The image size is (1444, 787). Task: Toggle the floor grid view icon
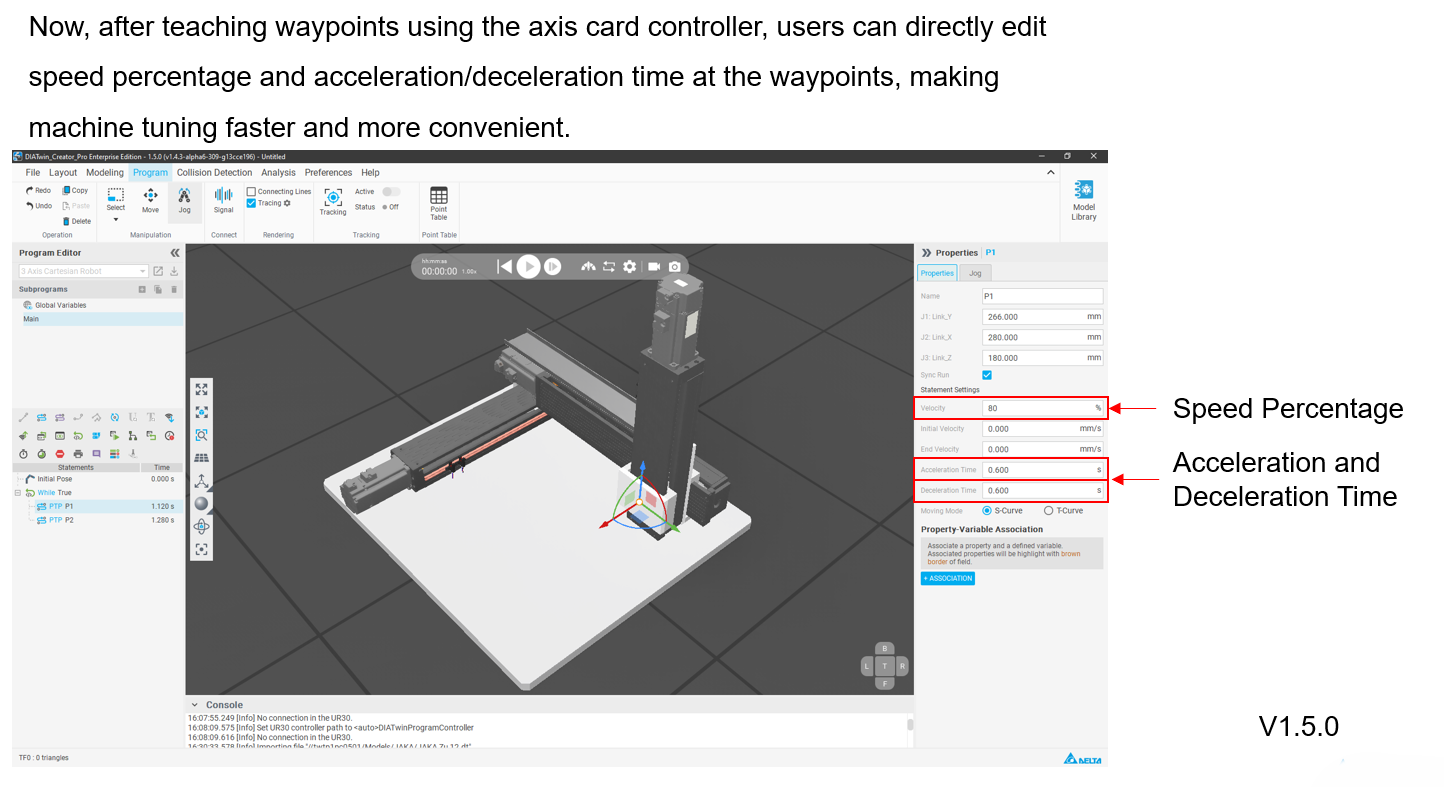click(x=202, y=458)
